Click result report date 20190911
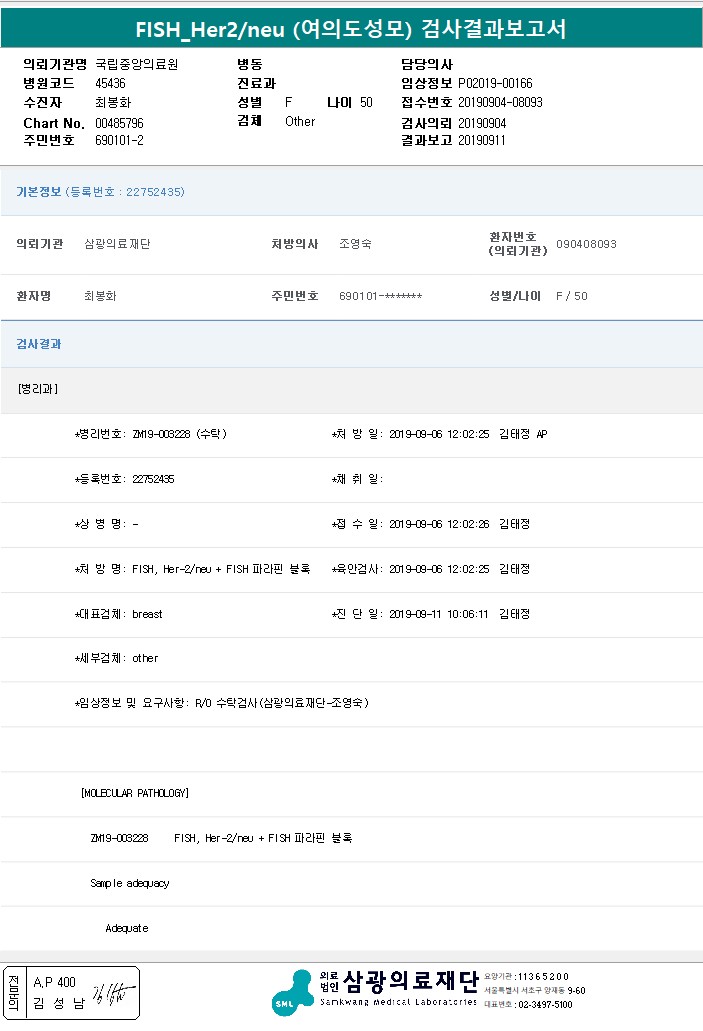This screenshot has height=1031, width=703. coord(482,140)
